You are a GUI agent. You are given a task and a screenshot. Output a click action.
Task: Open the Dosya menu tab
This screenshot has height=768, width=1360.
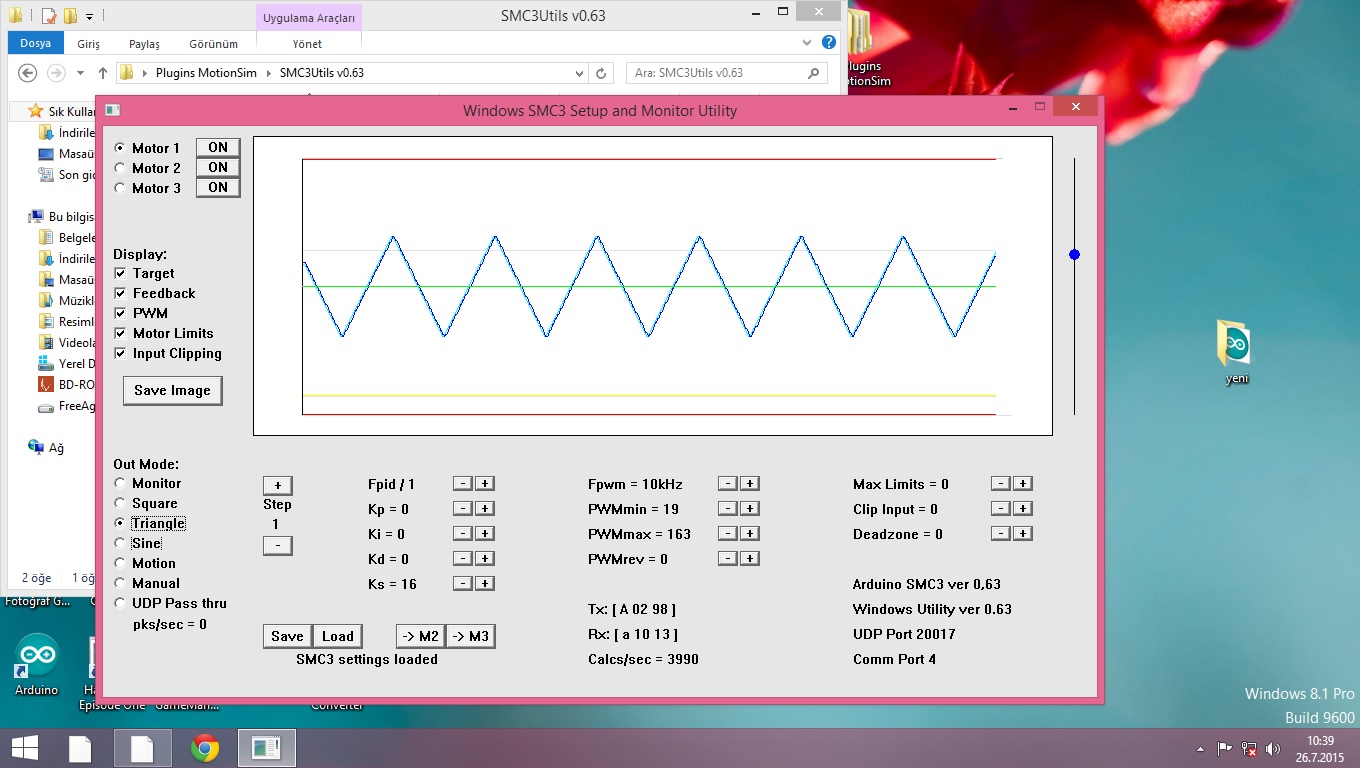[35, 44]
